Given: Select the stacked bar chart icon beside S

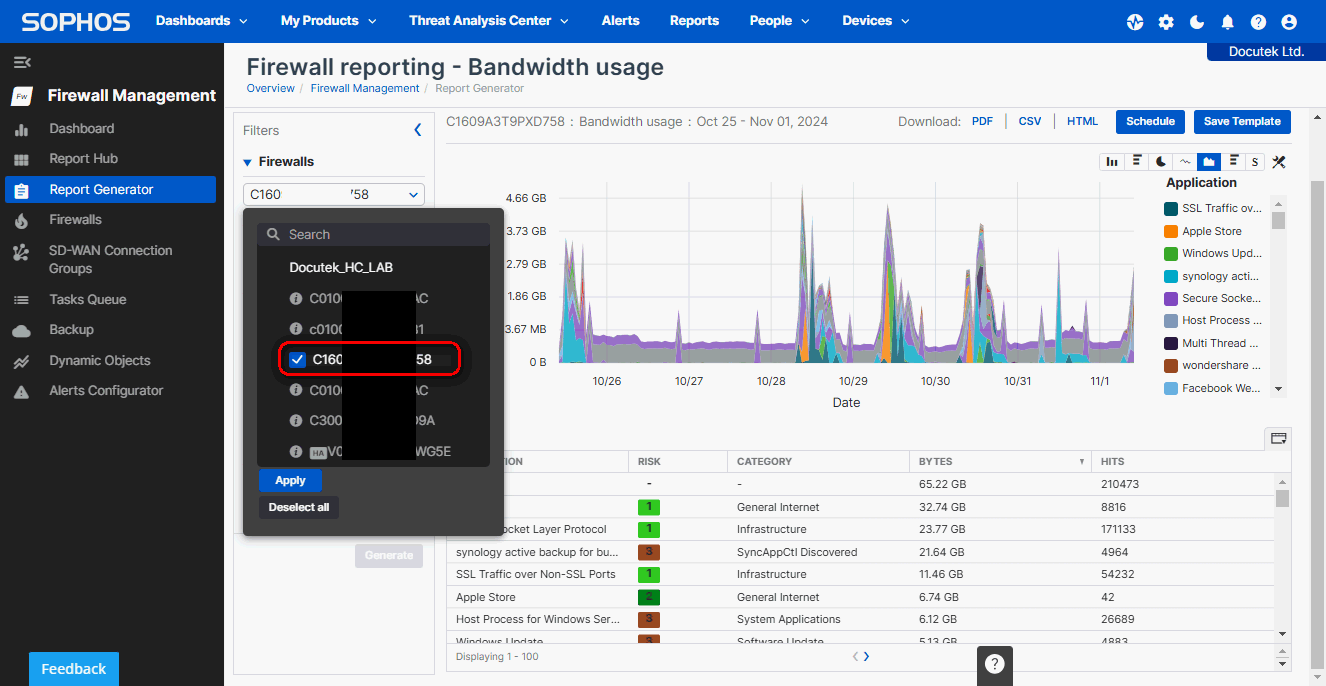Looking at the screenshot, I should click(x=1233, y=162).
